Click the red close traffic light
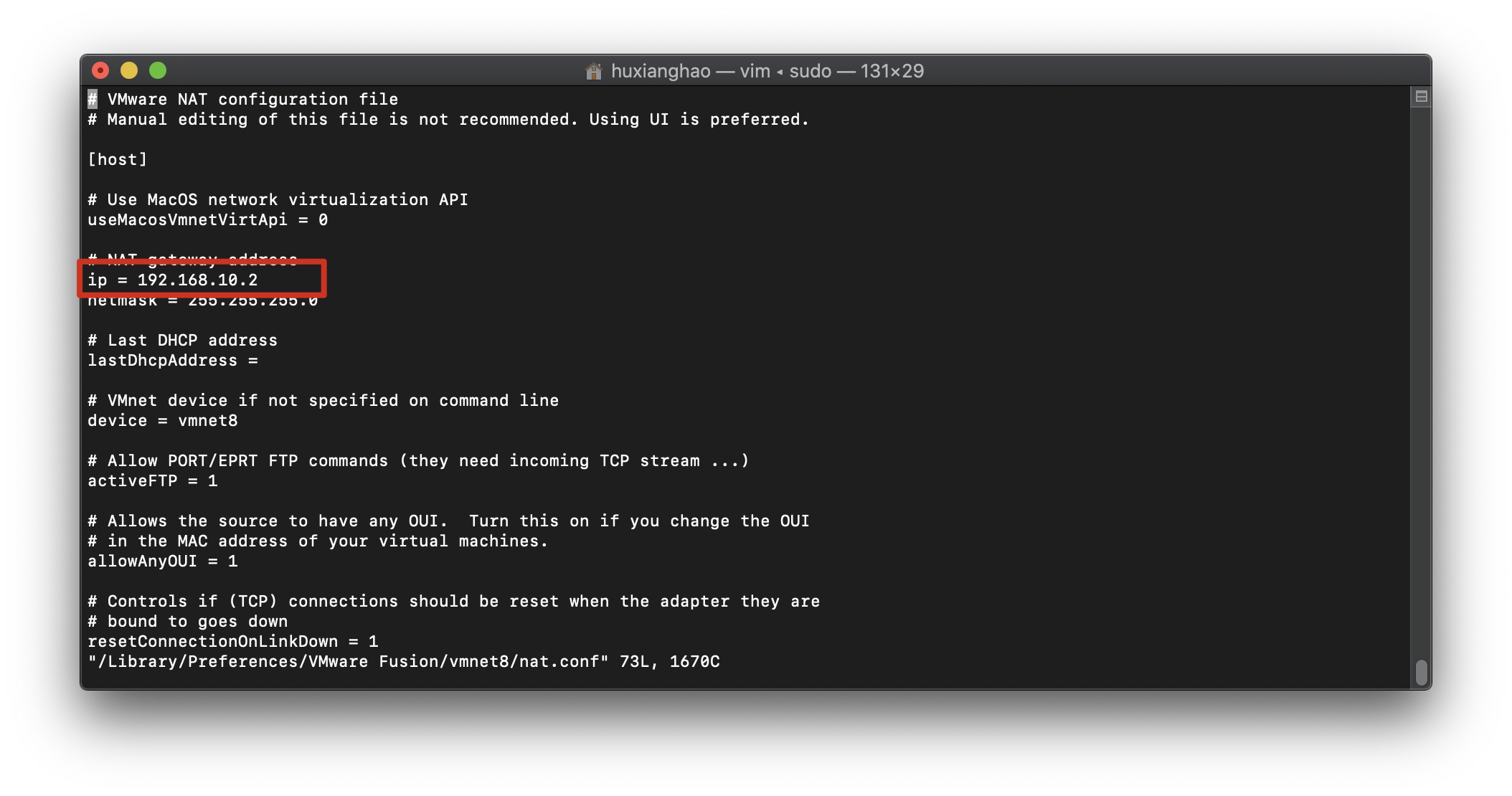 click(101, 70)
